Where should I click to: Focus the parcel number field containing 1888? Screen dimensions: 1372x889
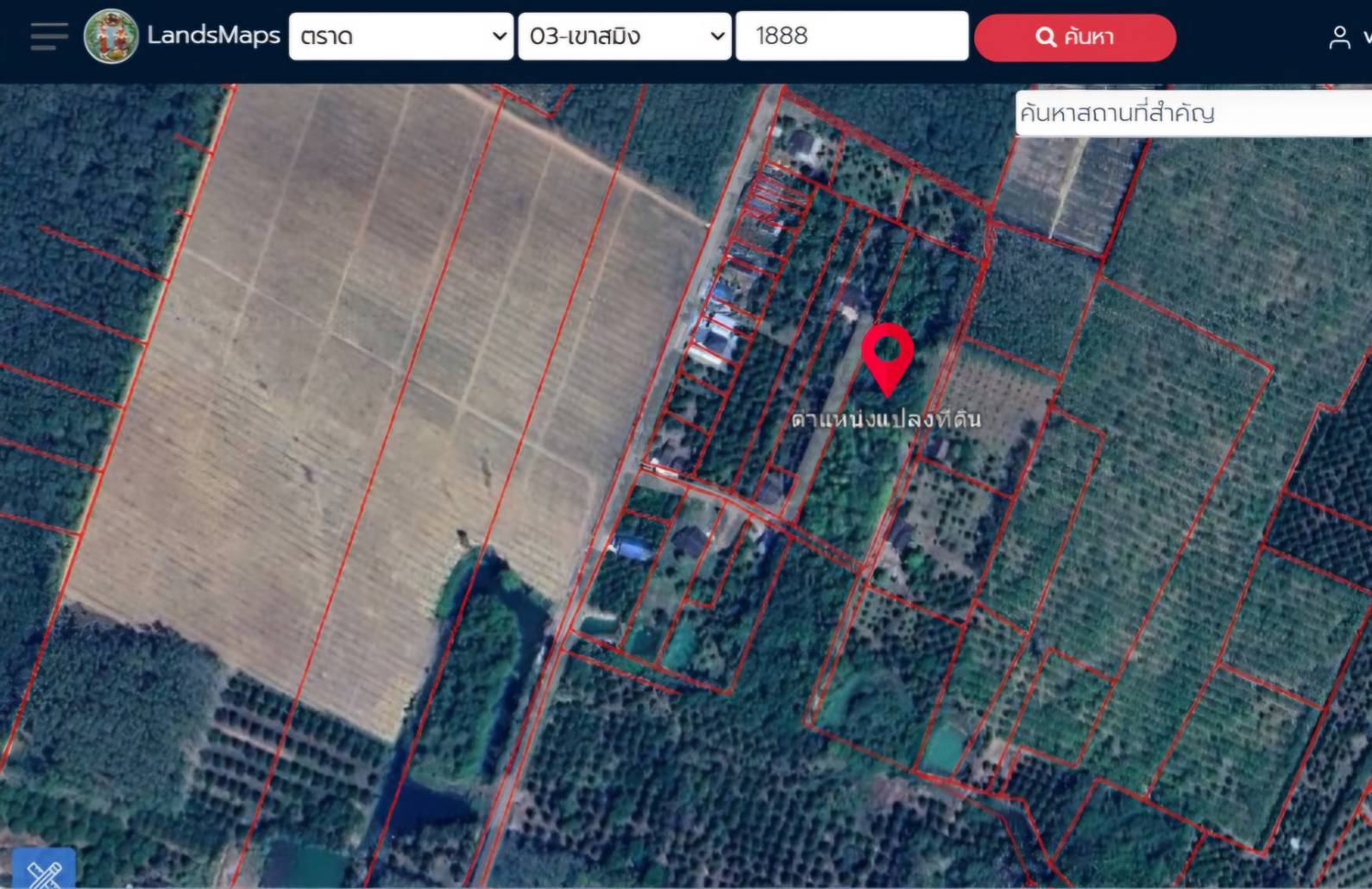click(852, 36)
